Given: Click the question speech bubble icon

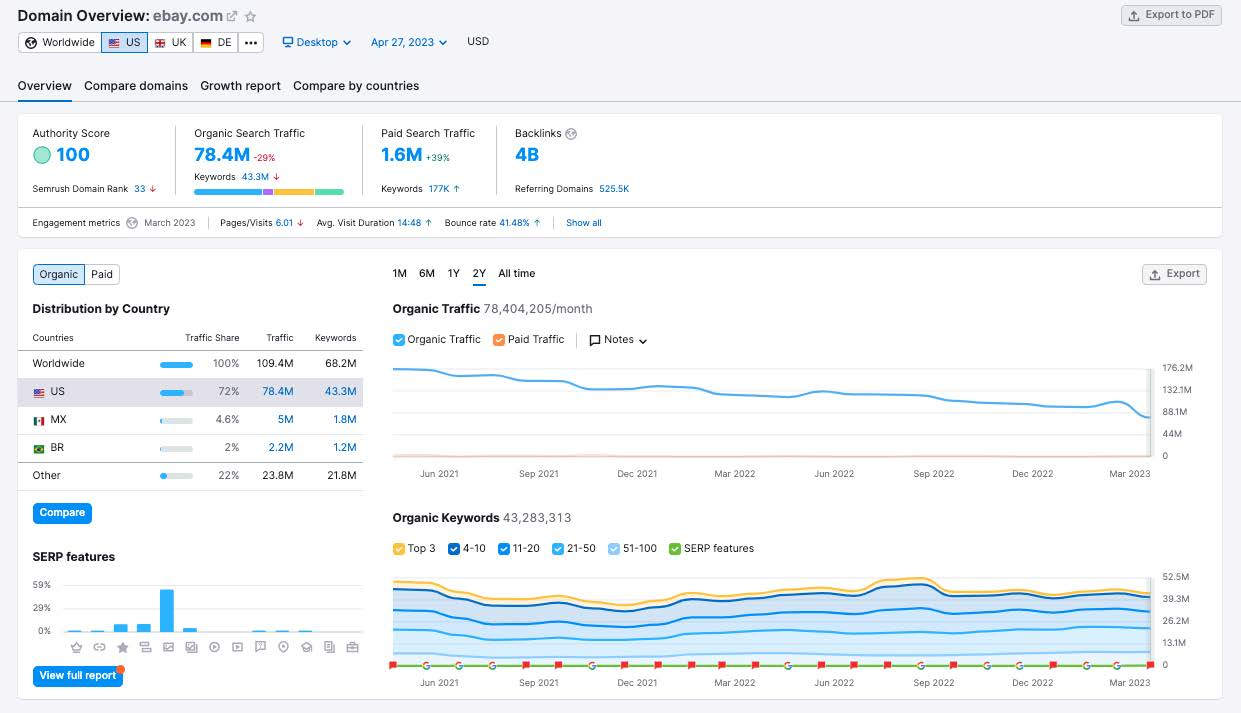Looking at the screenshot, I should tap(260, 647).
